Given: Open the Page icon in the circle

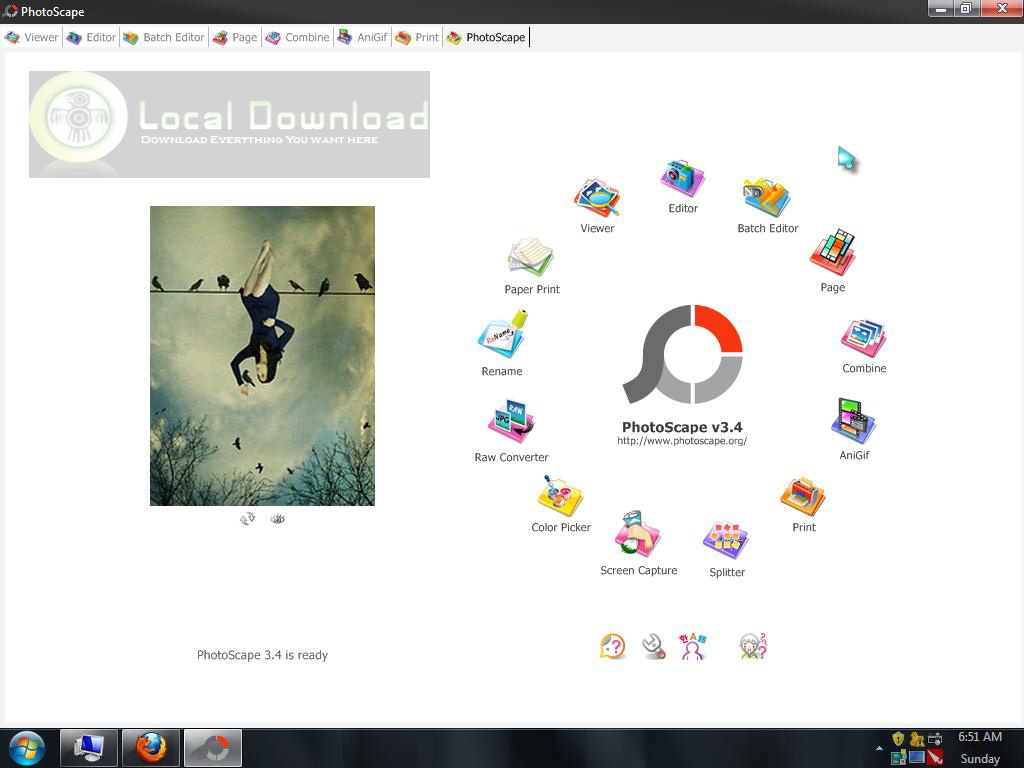Looking at the screenshot, I should [x=833, y=252].
